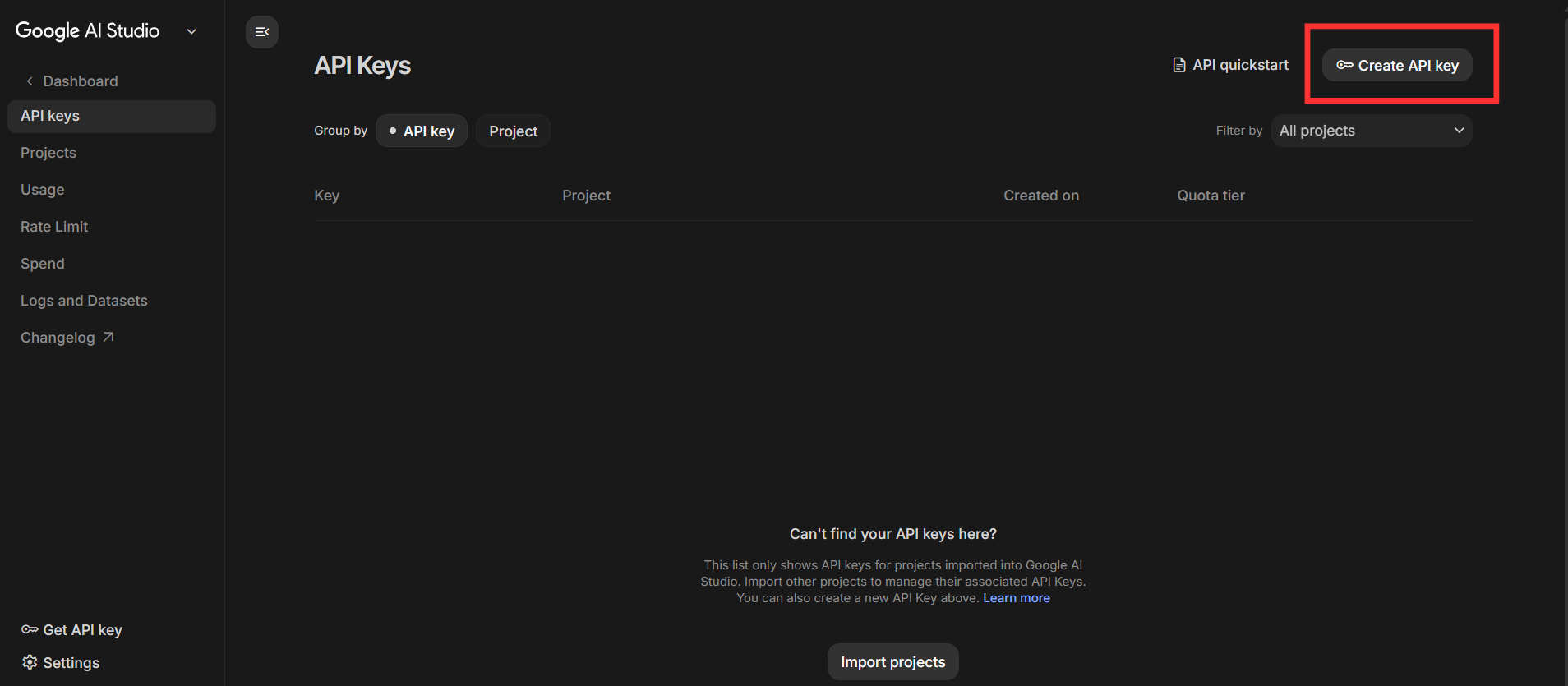This screenshot has width=1568, height=686.
Task: Click the Created on column header
Action: coord(1041,196)
